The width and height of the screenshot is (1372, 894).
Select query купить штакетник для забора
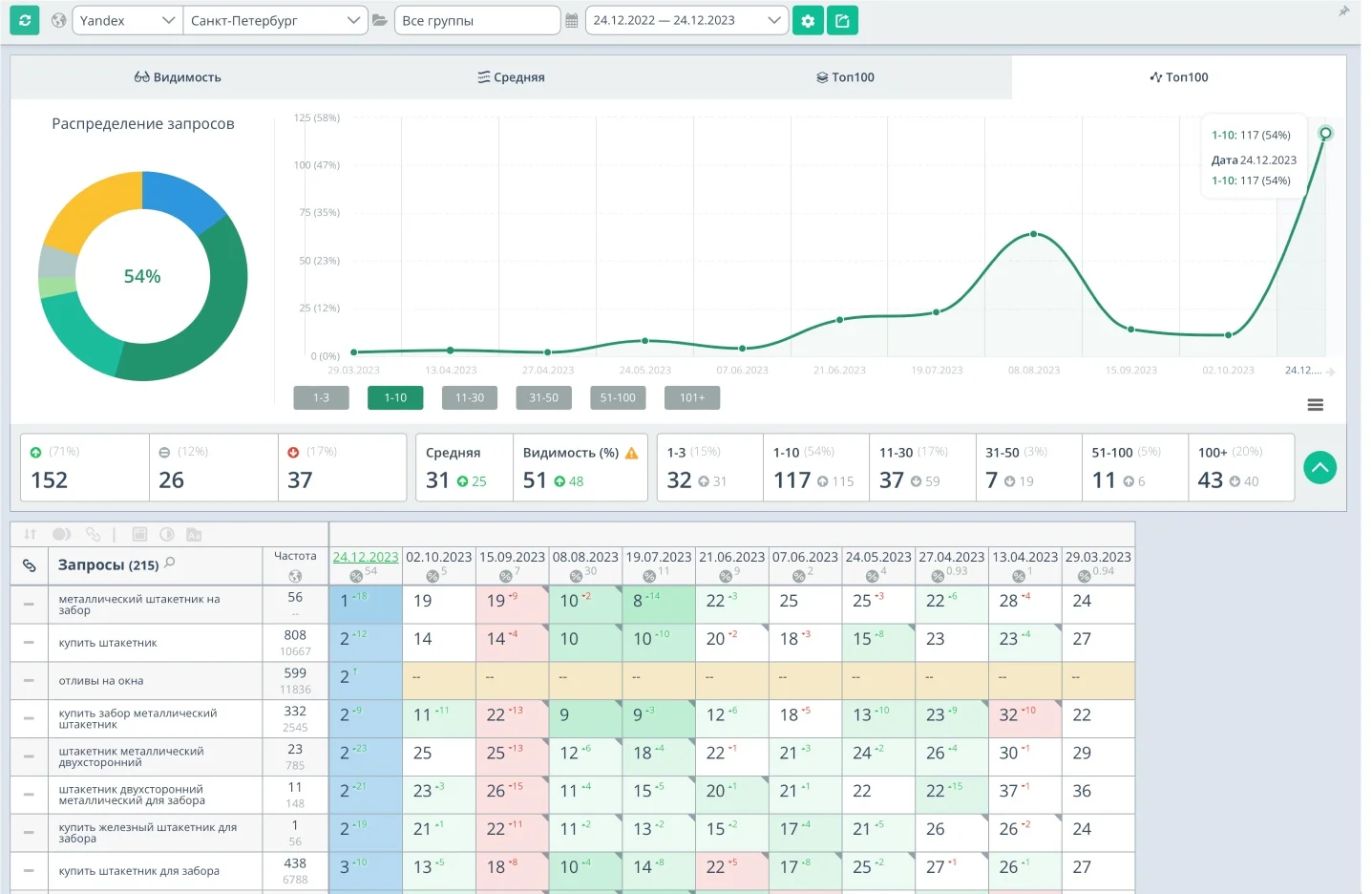click(x=139, y=871)
